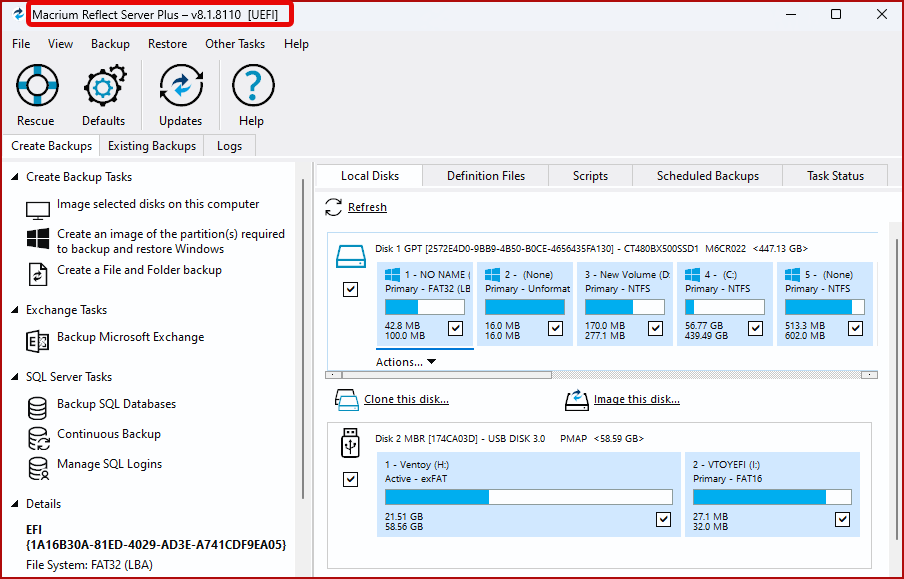The image size is (904, 579).
Task: Open the Defaults gear icon
Action: 104,85
